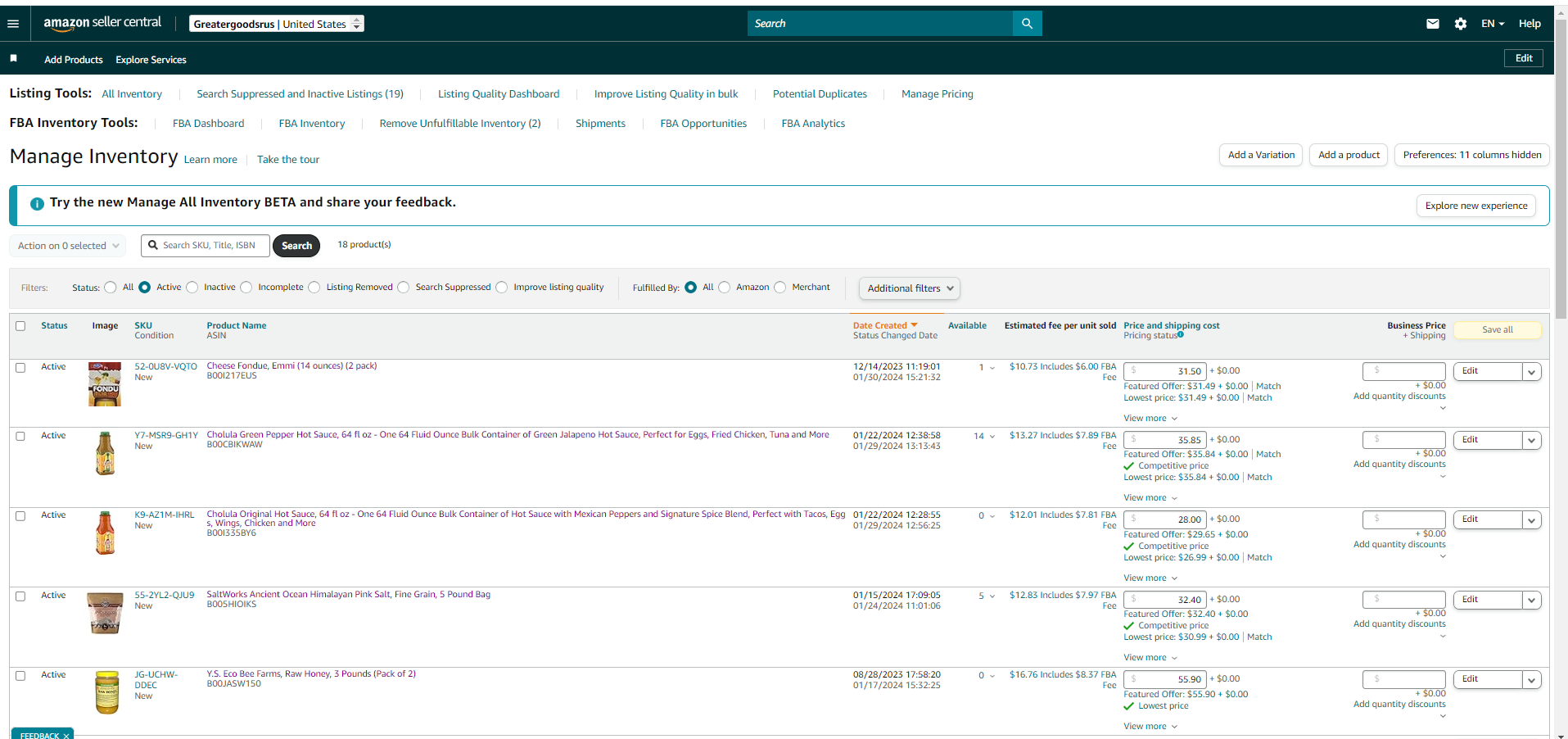1568x739 pixels.
Task: Click the Add a Variation button
Action: pyautogui.click(x=1262, y=155)
